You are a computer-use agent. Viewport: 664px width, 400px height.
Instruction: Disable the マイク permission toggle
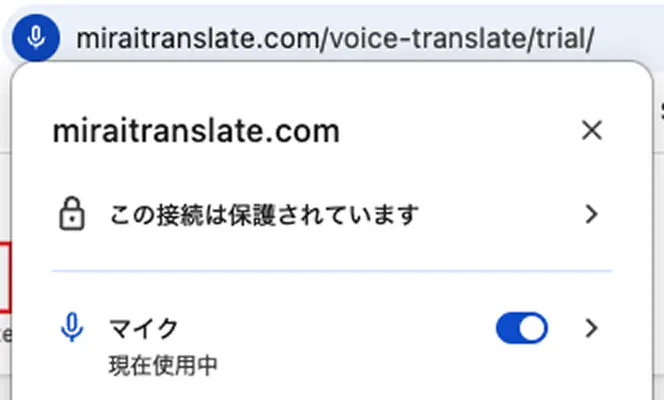click(x=522, y=328)
